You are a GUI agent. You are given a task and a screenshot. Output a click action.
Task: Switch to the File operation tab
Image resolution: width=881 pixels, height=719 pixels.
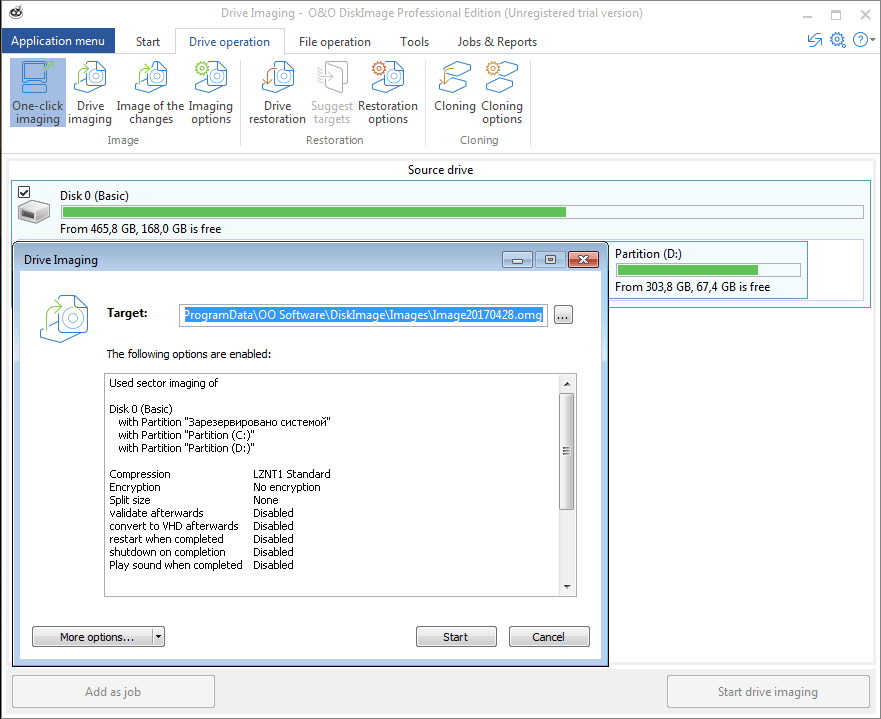coord(335,42)
